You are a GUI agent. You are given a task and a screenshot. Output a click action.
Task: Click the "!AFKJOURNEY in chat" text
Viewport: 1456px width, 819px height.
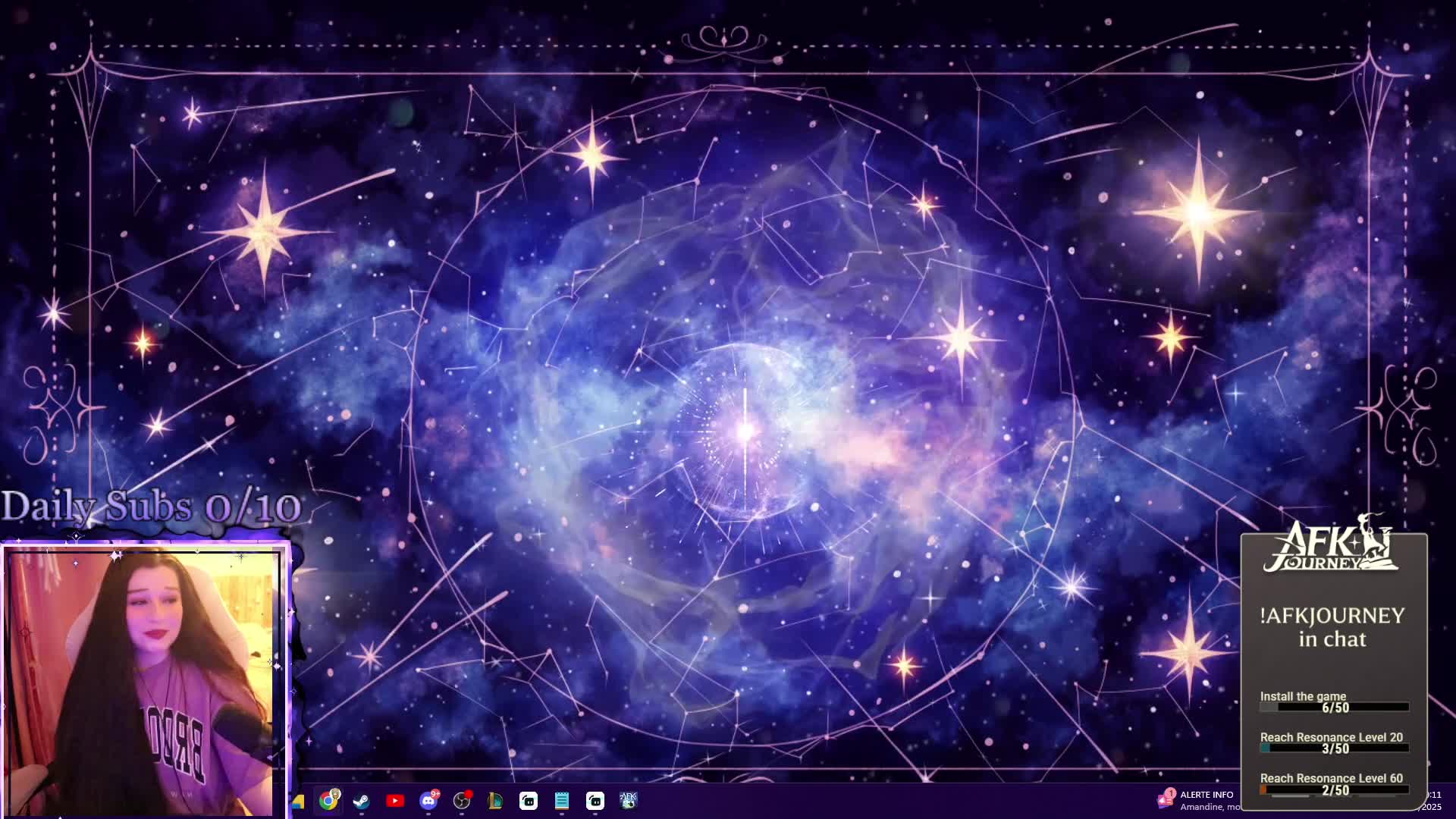pyautogui.click(x=1332, y=627)
